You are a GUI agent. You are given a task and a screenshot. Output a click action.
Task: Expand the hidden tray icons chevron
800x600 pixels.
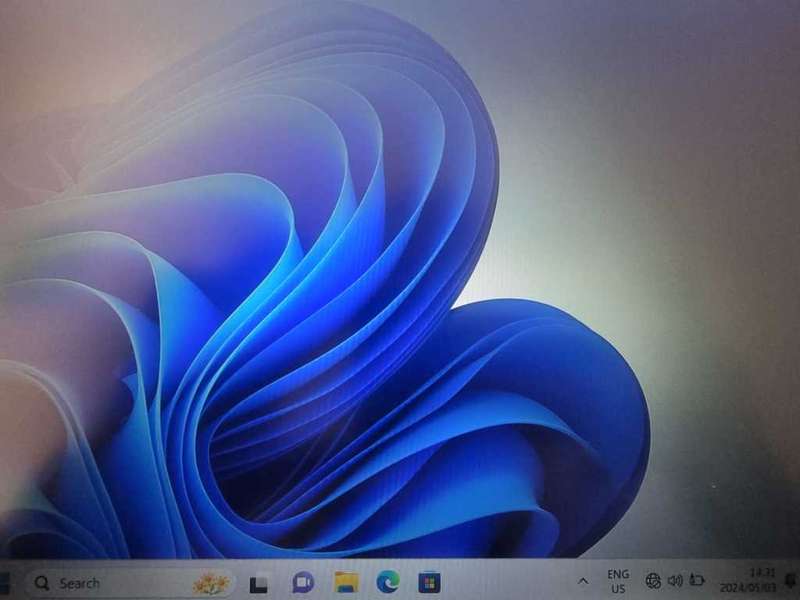point(583,581)
